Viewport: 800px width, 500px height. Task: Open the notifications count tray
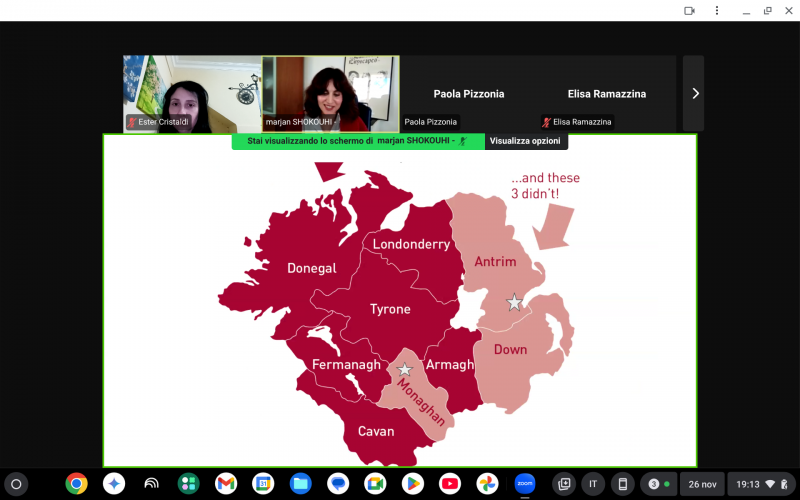pyautogui.click(x=659, y=484)
